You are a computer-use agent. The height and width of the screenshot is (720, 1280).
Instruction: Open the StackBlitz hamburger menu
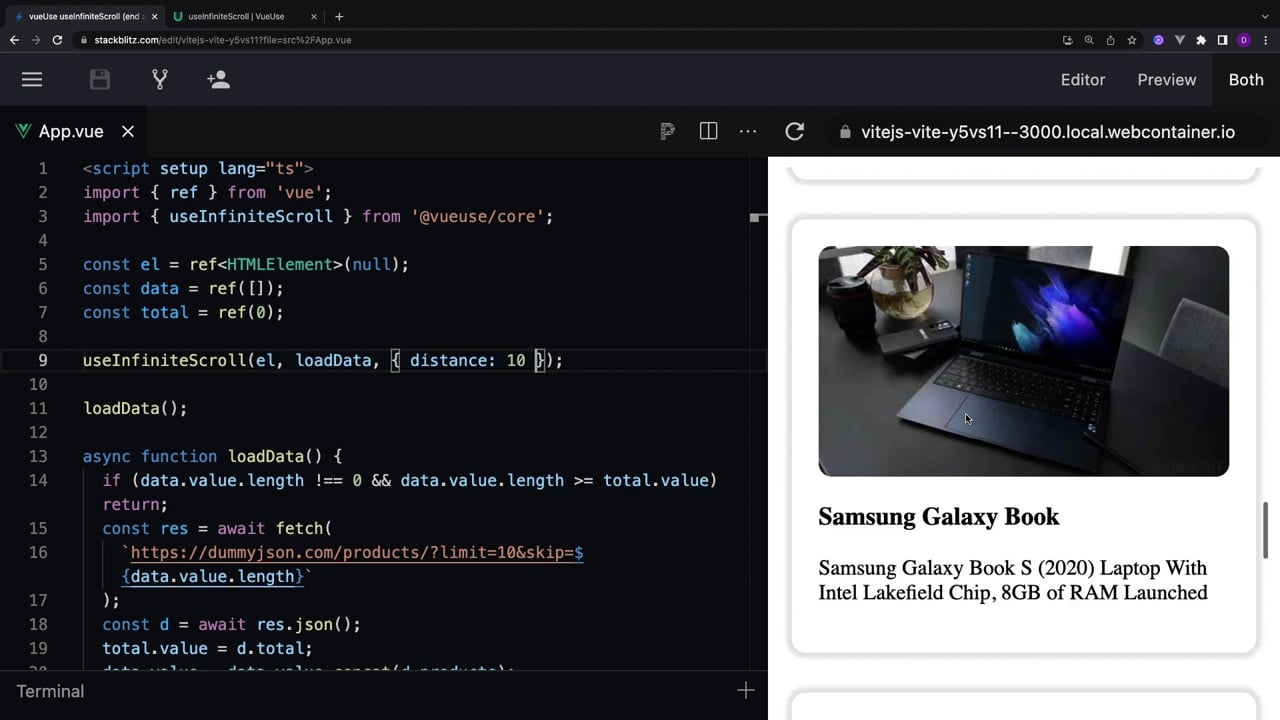tap(32, 79)
